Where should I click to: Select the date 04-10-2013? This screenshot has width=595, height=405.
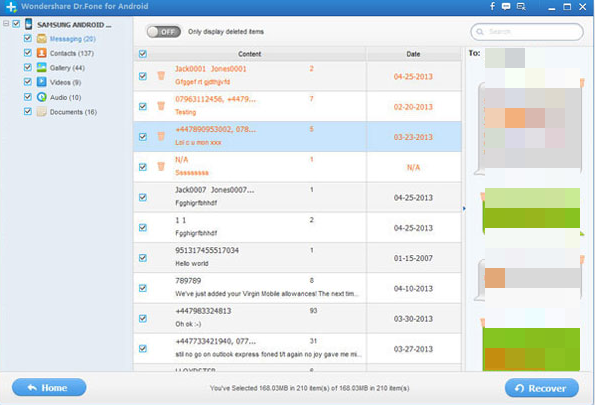tap(413, 288)
